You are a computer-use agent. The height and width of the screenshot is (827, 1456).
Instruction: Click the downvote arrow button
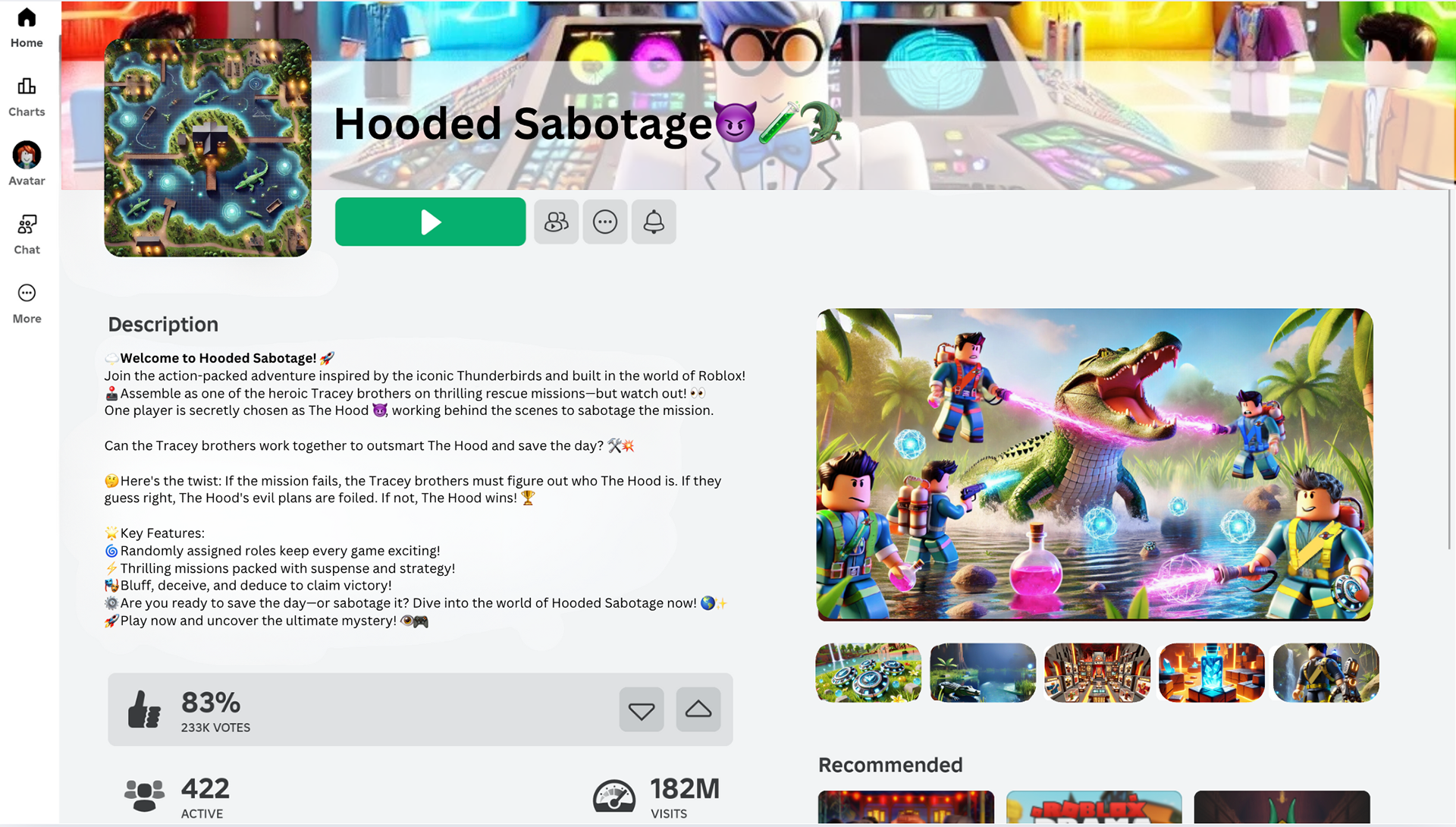[x=642, y=709]
